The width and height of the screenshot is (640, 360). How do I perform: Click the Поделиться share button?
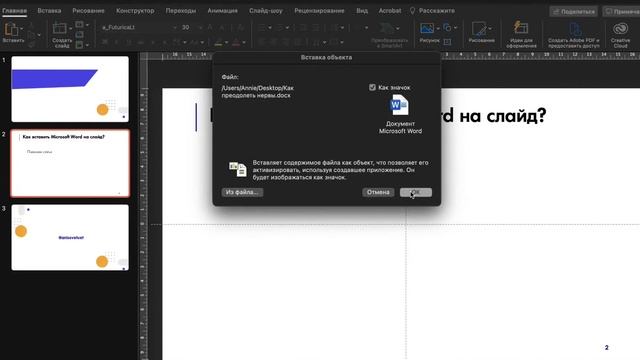tap(573, 11)
